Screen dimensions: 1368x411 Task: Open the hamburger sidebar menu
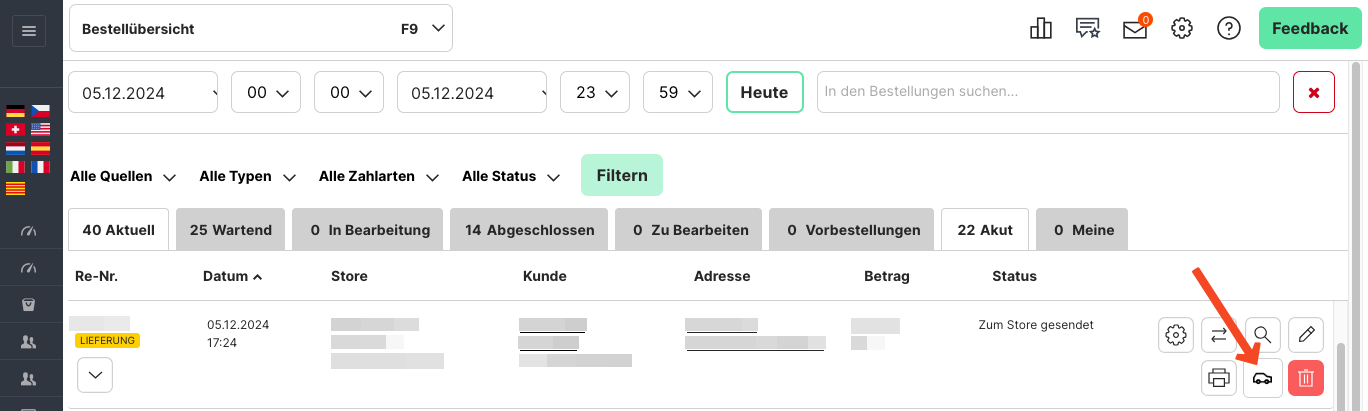[x=28, y=31]
